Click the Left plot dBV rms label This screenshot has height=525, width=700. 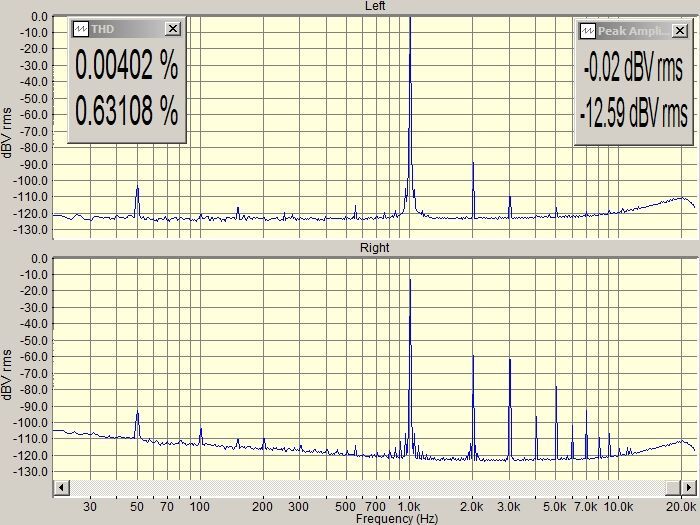click(x=7, y=133)
